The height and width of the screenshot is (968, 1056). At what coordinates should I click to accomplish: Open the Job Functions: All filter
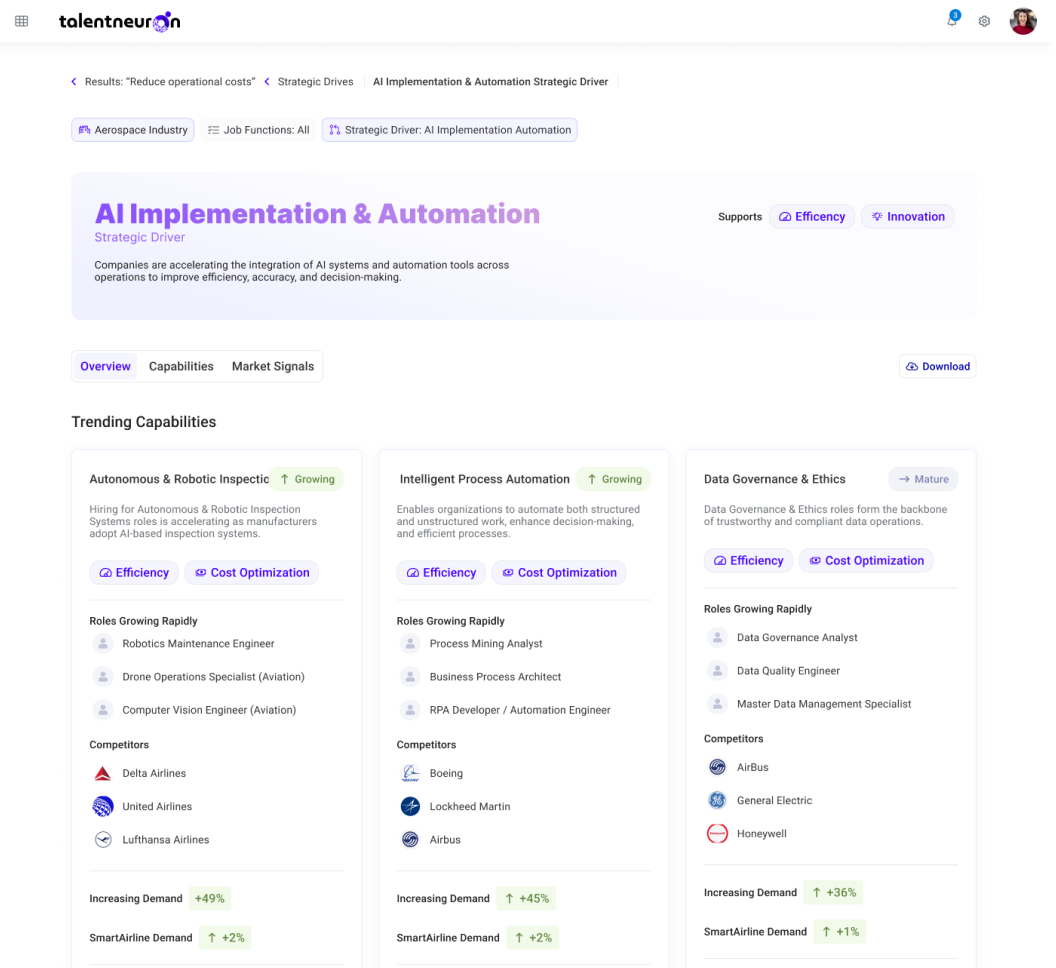pyautogui.click(x=258, y=130)
